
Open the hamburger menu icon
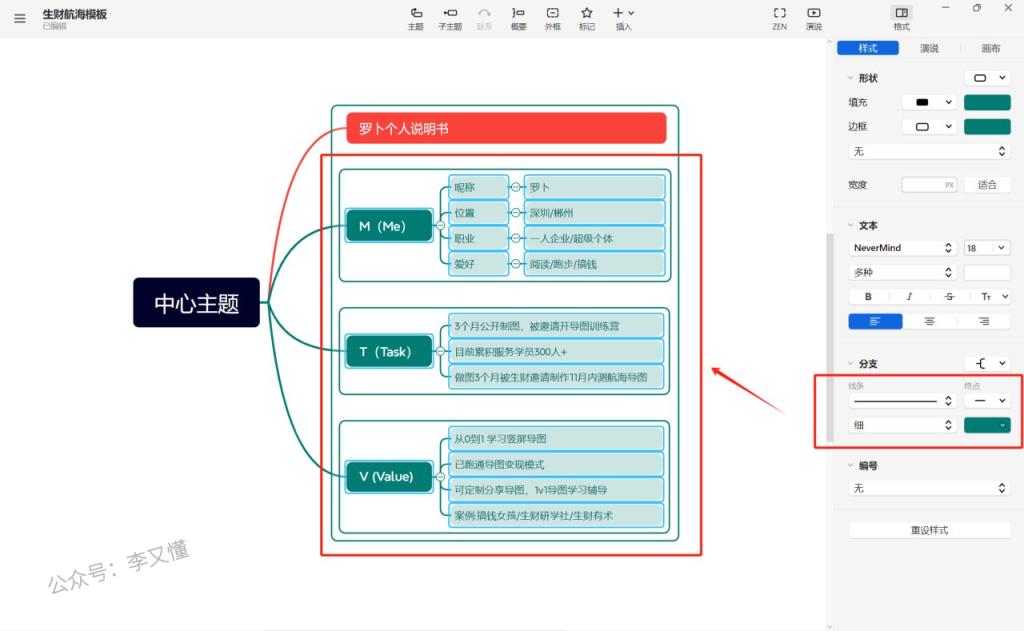point(20,18)
